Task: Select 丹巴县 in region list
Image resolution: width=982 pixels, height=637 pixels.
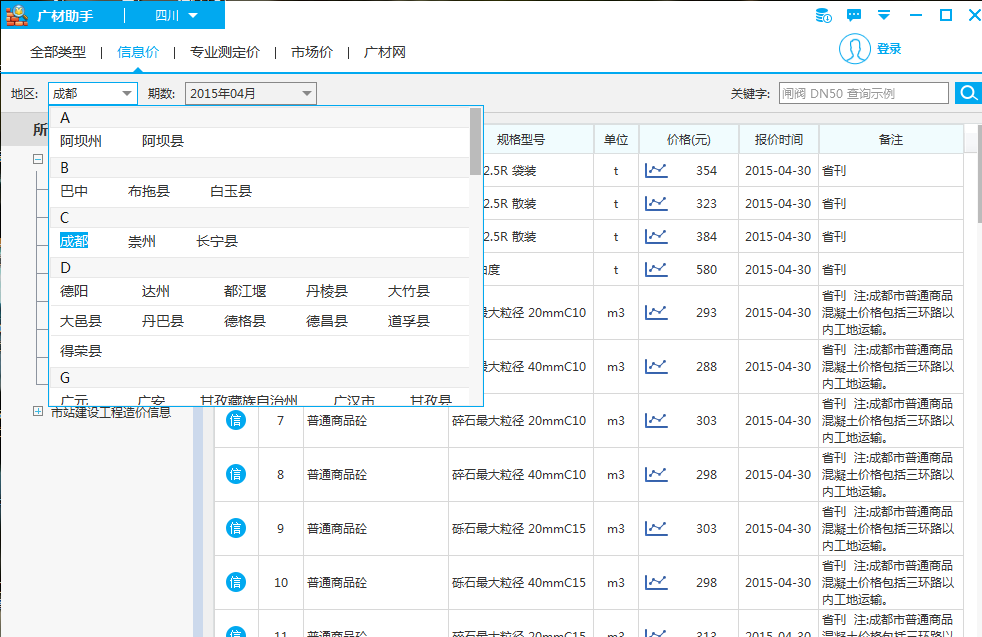Action: pos(163,321)
